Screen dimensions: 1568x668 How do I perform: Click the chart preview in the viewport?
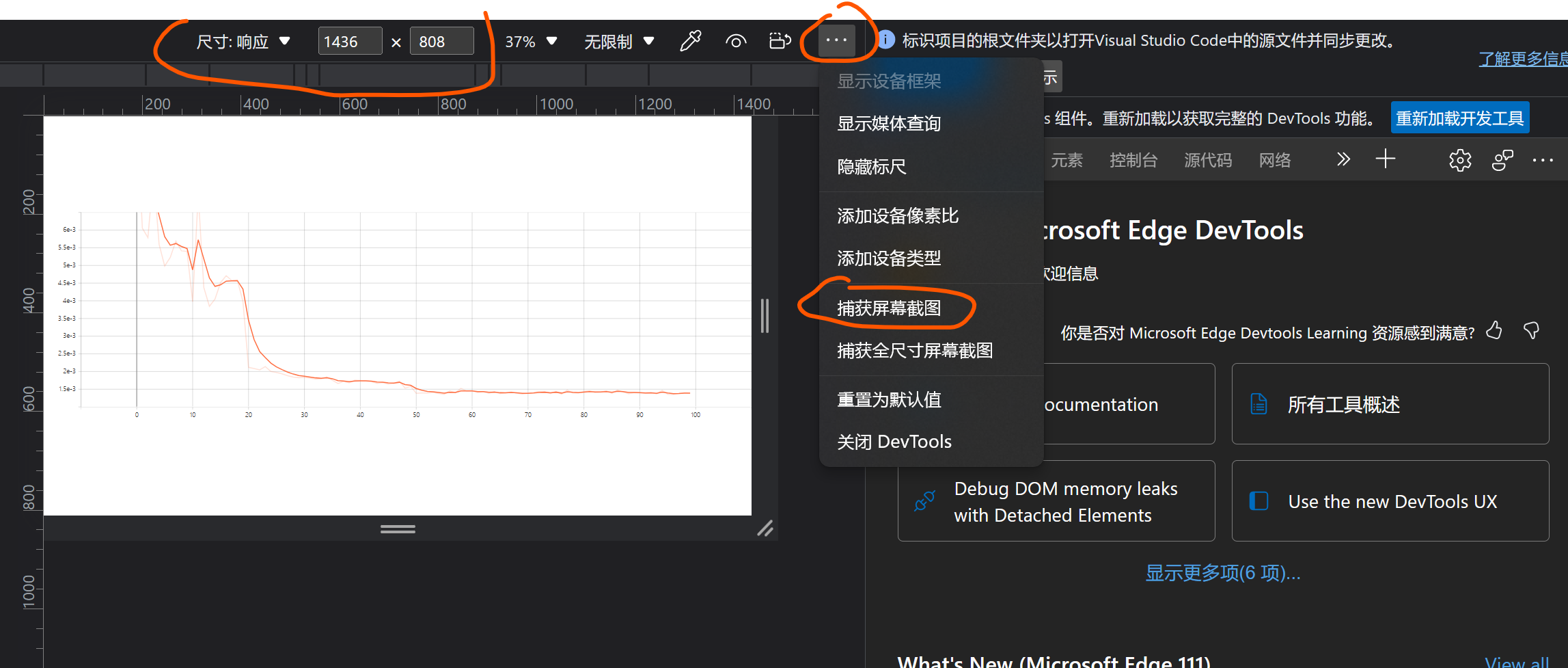click(x=398, y=316)
